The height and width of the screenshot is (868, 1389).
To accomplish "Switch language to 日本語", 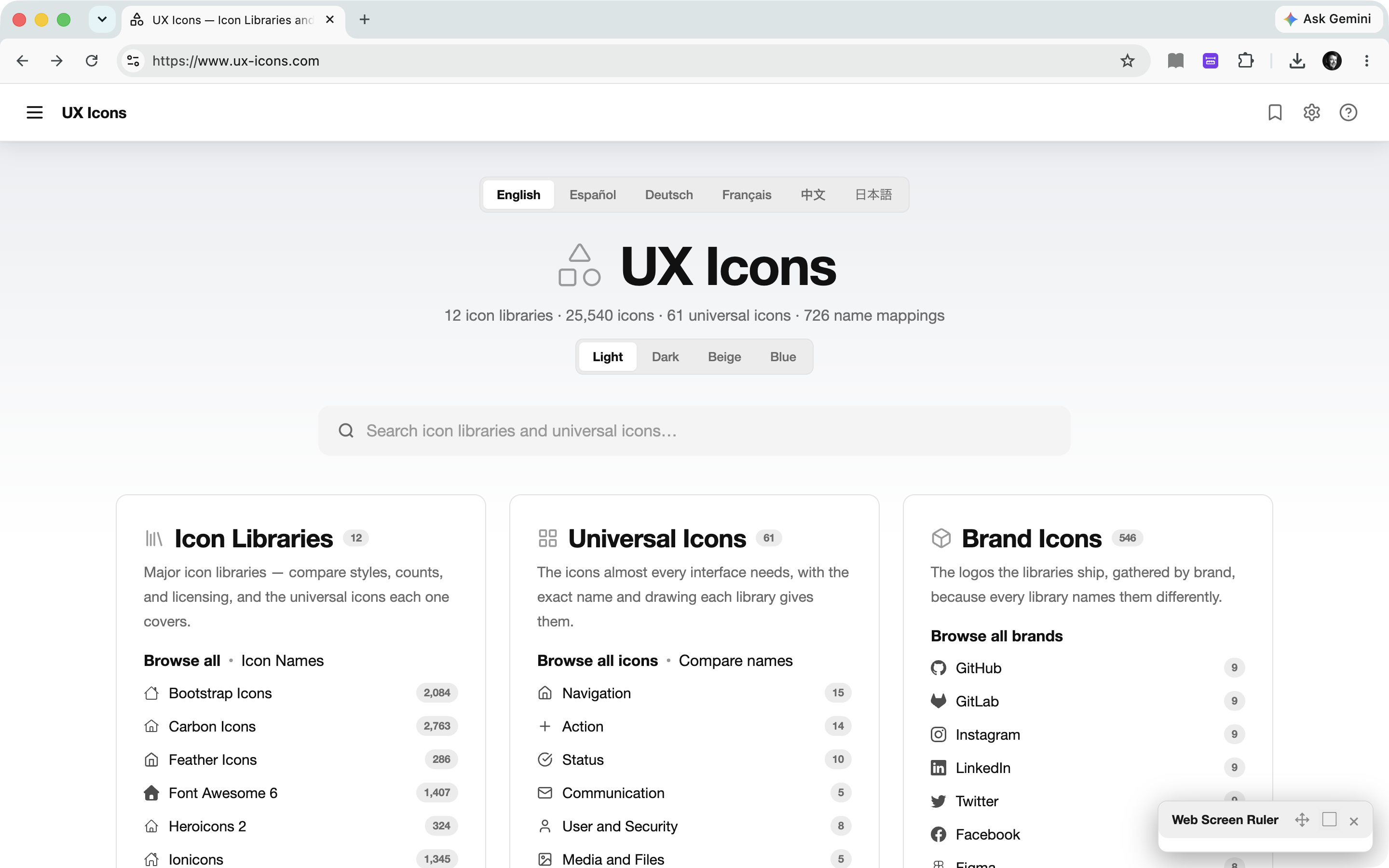I will point(873,195).
